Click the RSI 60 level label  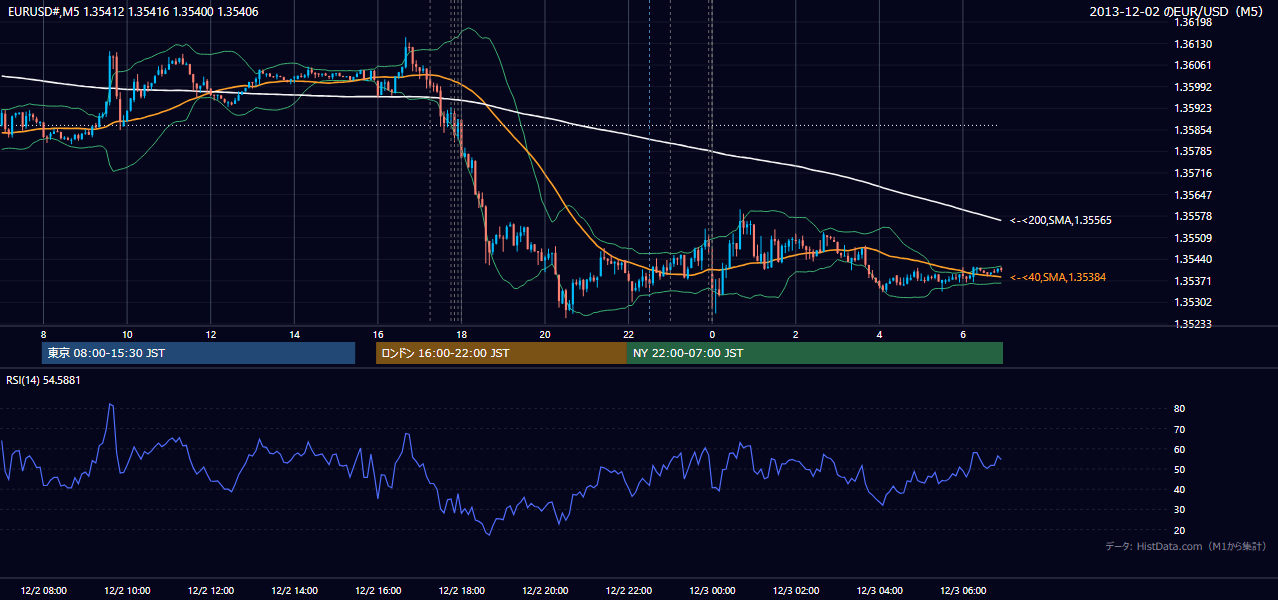click(1180, 449)
